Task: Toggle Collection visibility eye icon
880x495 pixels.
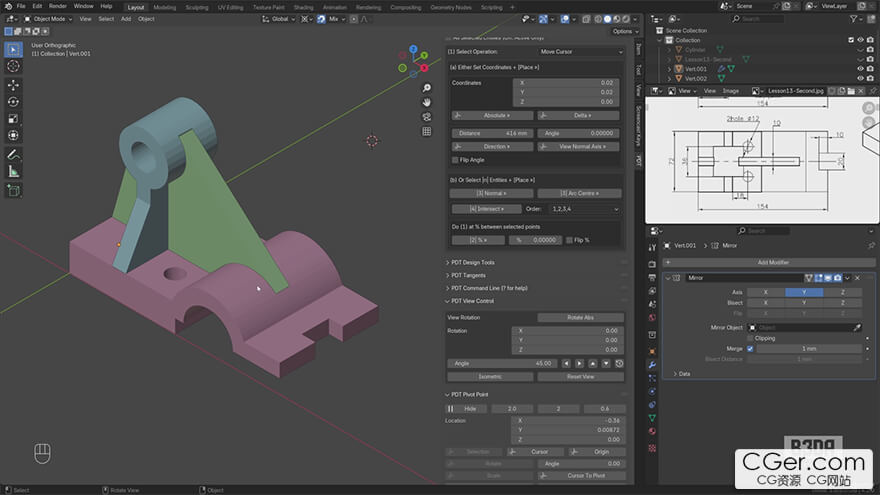Action: tap(860, 40)
